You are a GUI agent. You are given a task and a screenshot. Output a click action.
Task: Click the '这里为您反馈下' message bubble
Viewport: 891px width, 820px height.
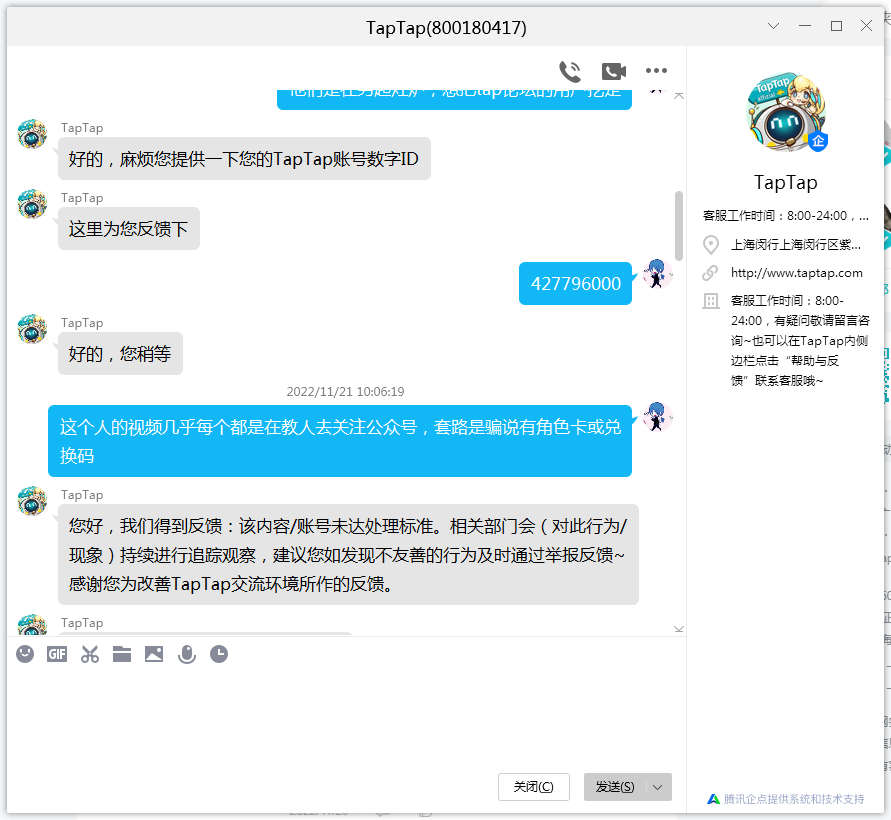tap(129, 228)
